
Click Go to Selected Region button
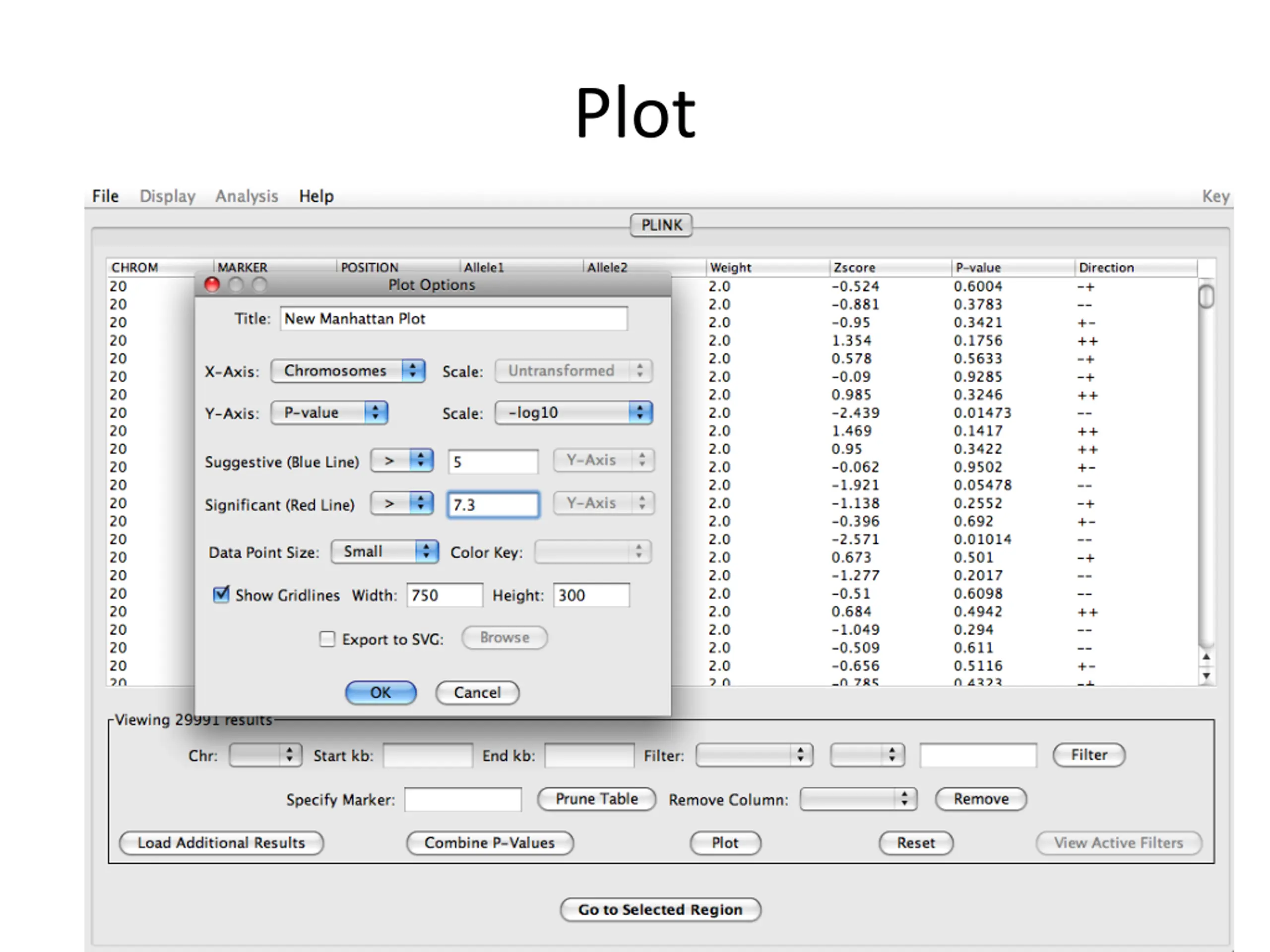coord(660,909)
